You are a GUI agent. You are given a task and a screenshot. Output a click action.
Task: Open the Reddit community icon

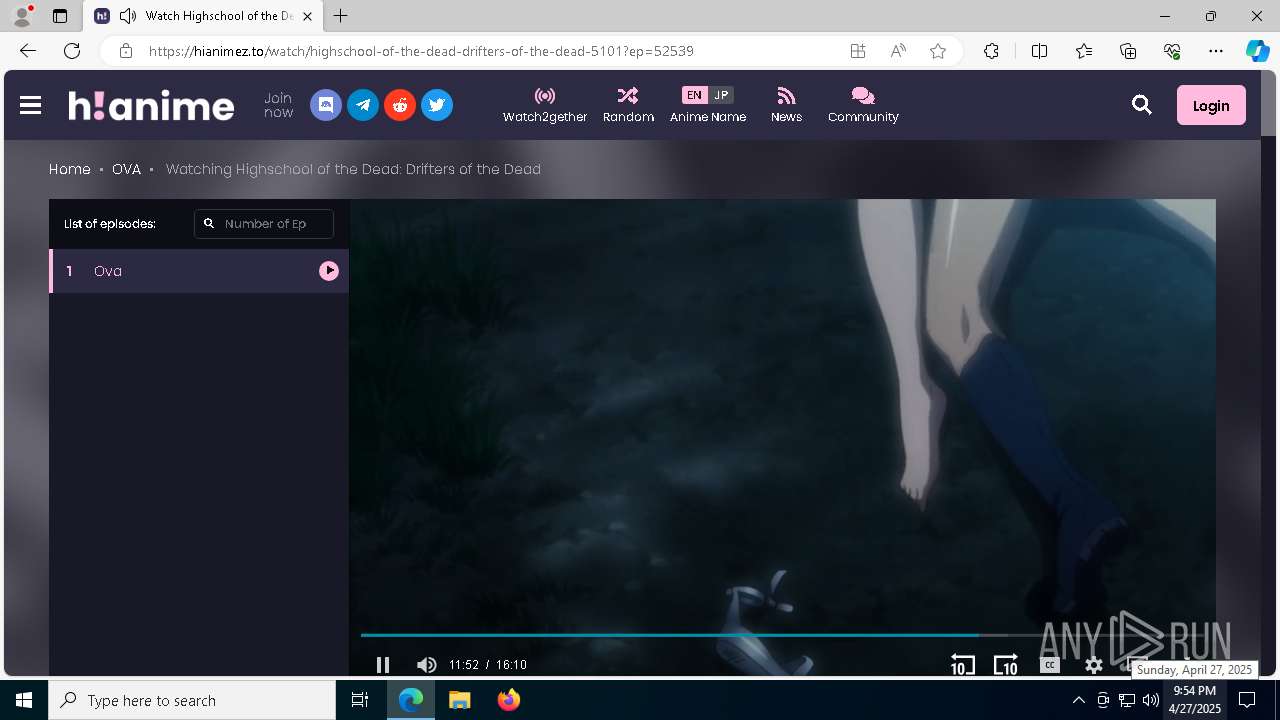tap(400, 105)
